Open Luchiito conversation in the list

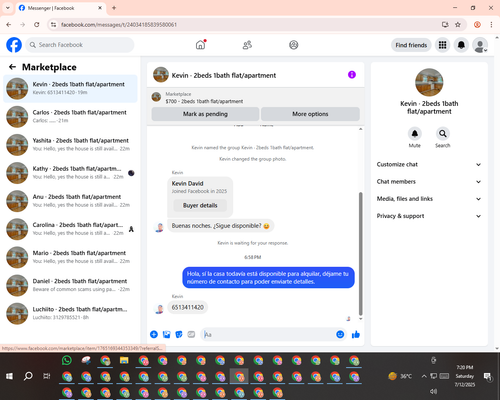70,313
